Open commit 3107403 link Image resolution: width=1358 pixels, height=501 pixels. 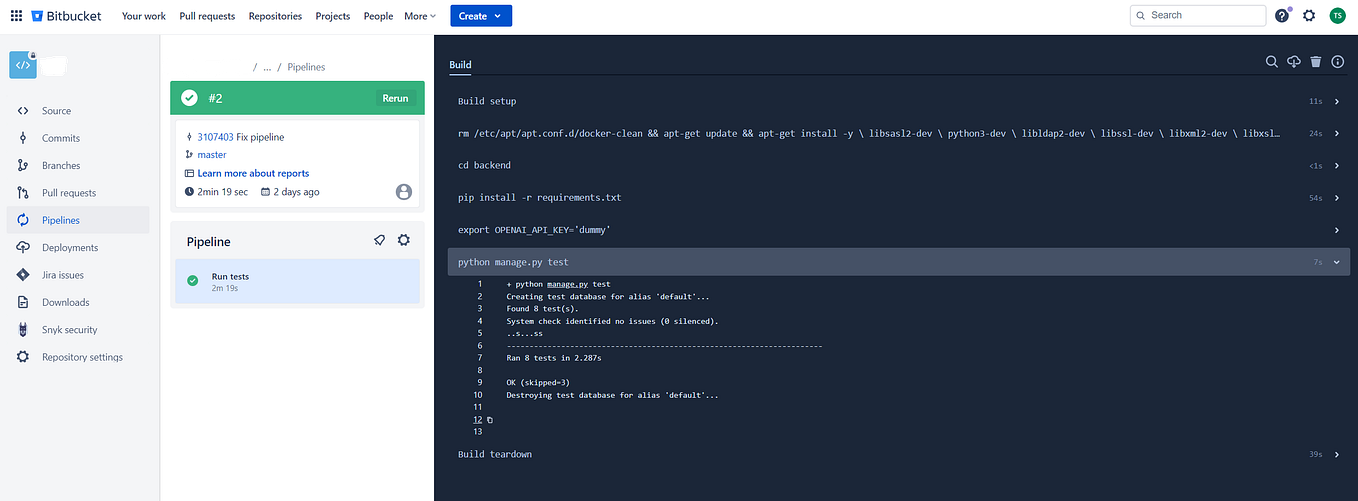point(214,137)
